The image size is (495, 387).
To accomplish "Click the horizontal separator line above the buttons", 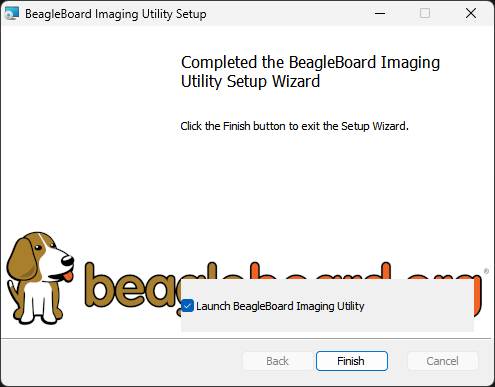I will [246, 339].
